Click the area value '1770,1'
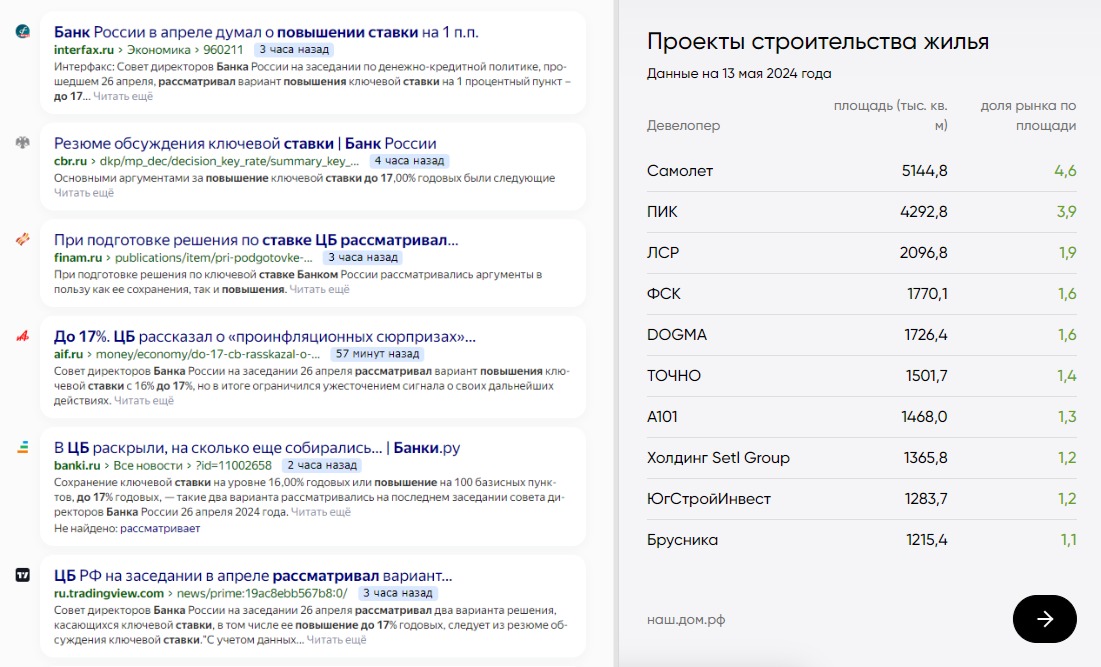 [928, 293]
